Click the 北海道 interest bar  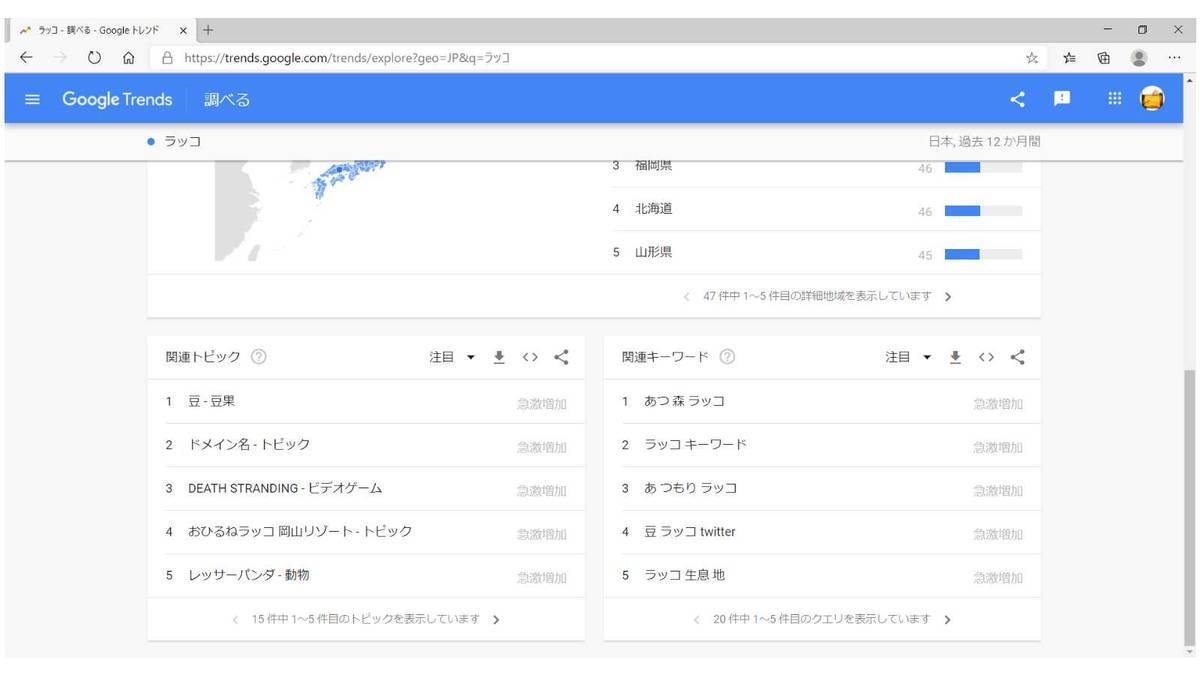984,211
